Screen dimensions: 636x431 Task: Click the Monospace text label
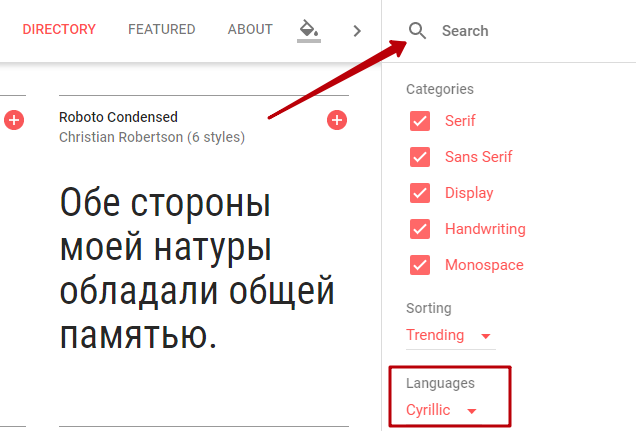pos(484,265)
